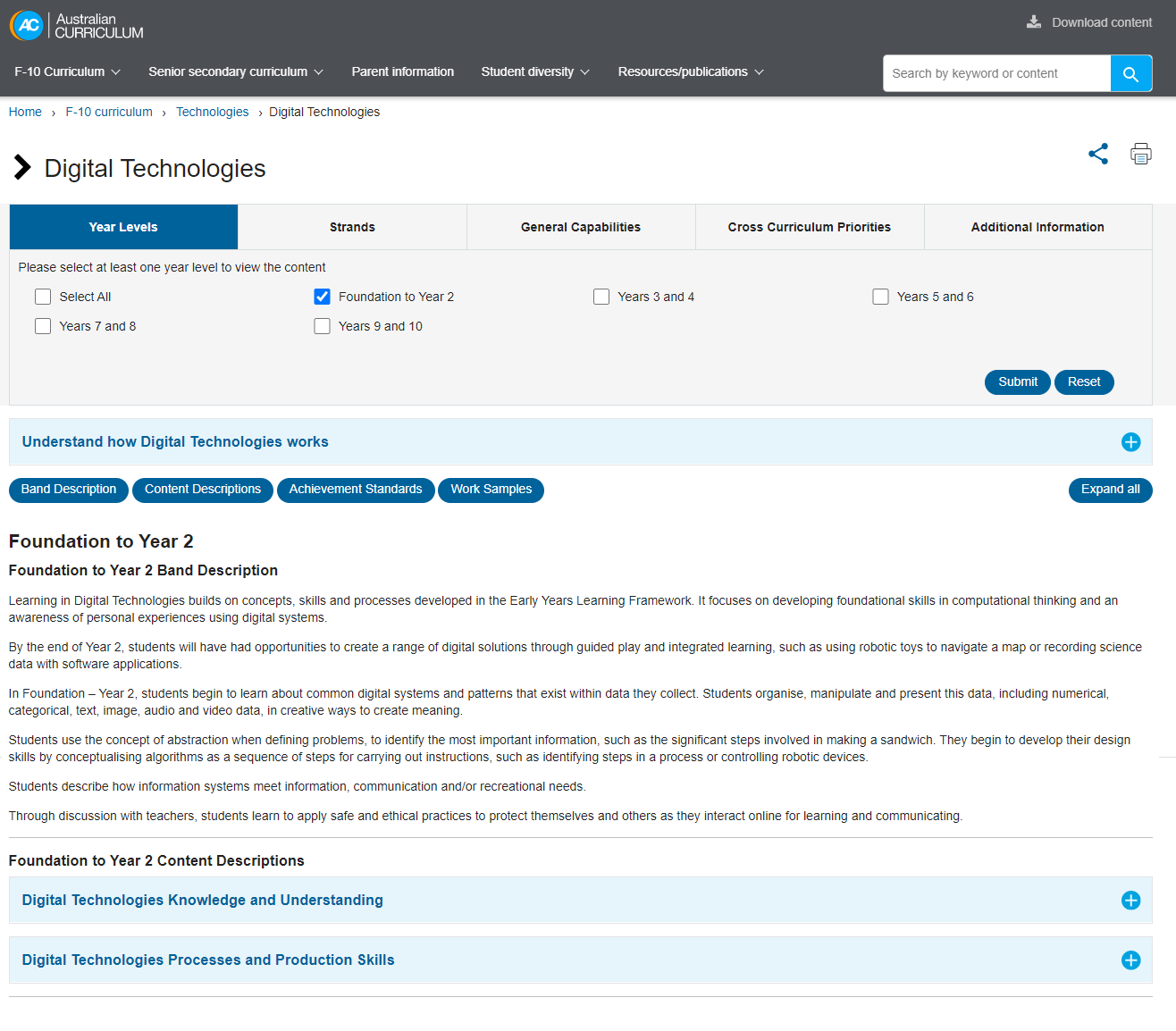Follow the Technologies breadcrumb link
The width and height of the screenshot is (1176, 1031).
pyautogui.click(x=212, y=112)
